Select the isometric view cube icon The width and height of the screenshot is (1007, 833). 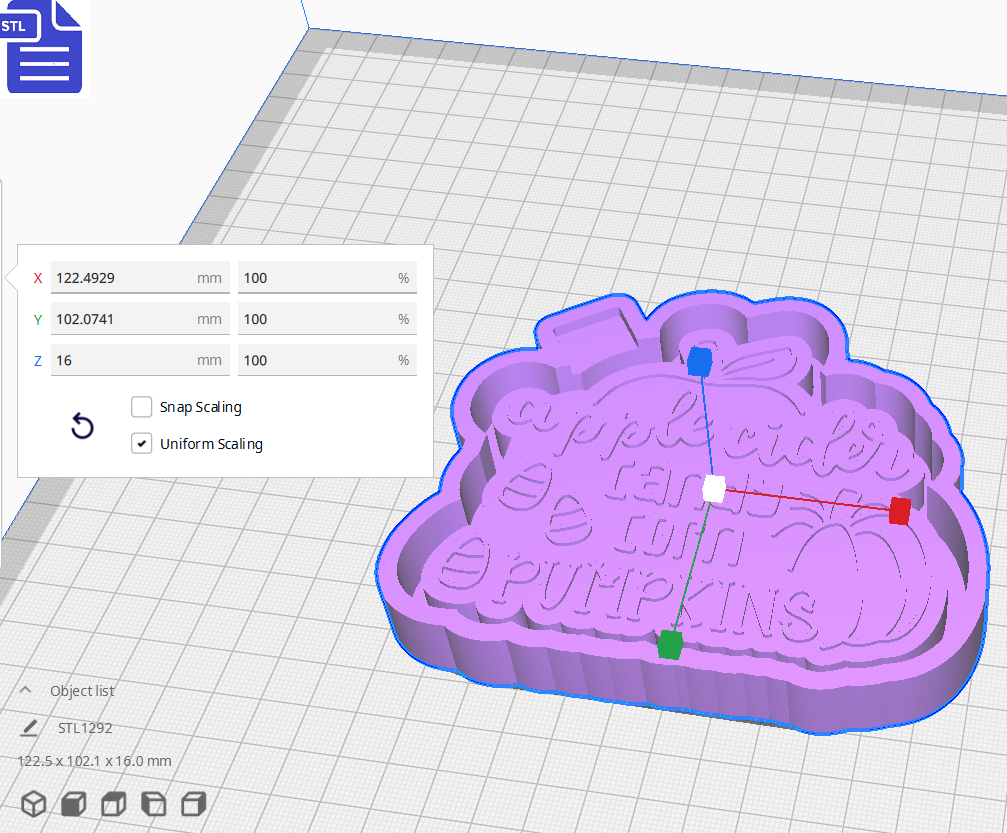[x=34, y=803]
